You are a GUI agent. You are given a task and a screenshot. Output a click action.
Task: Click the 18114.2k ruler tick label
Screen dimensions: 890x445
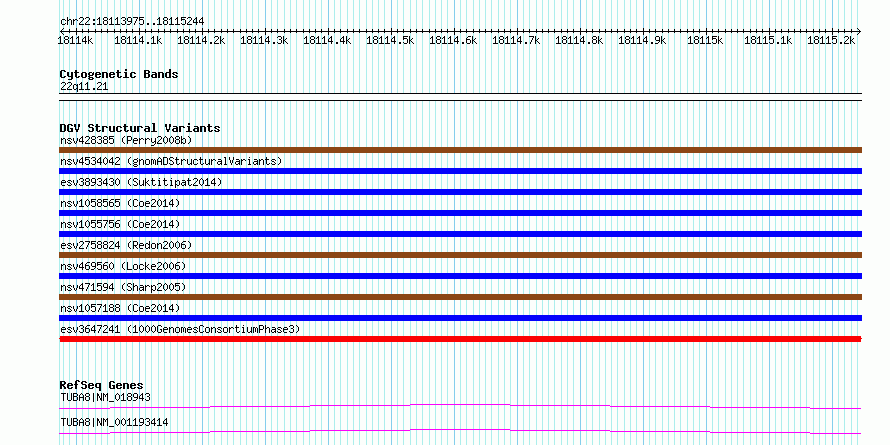[201, 40]
